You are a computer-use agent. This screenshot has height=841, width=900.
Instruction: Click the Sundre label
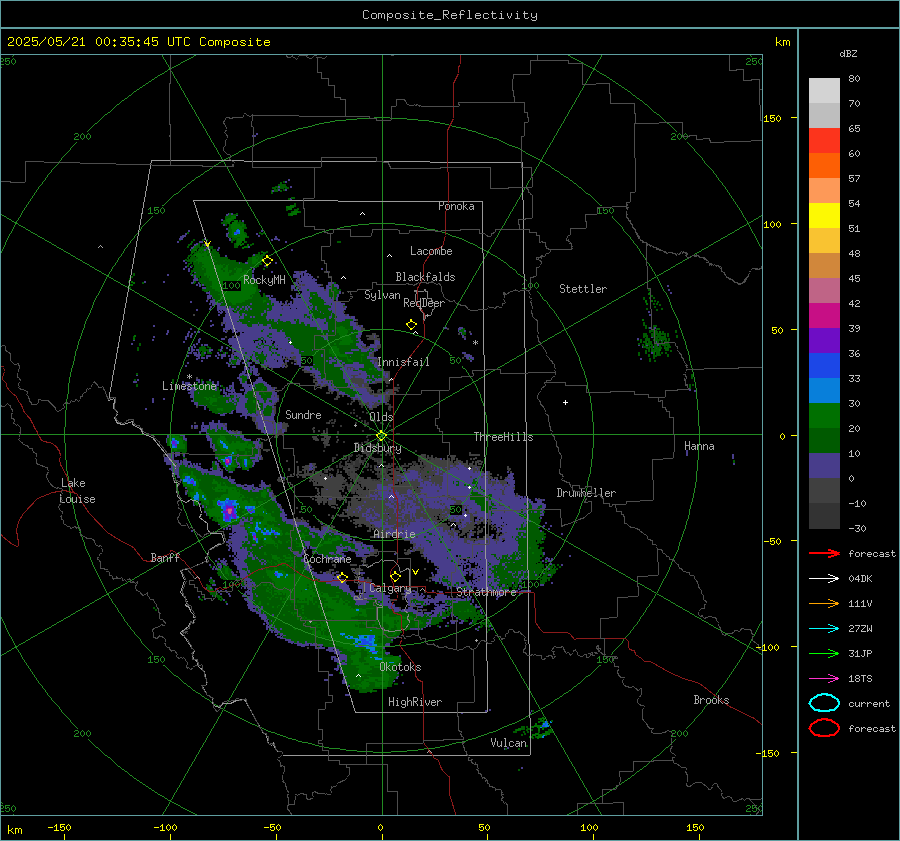pyautogui.click(x=303, y=414)
